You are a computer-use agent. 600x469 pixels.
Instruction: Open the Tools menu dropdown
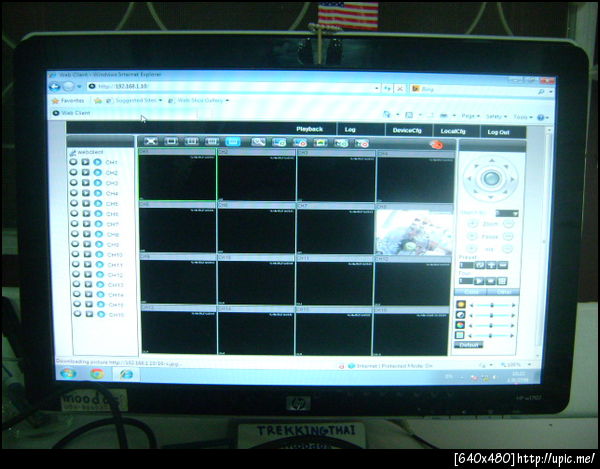(523, 117)
